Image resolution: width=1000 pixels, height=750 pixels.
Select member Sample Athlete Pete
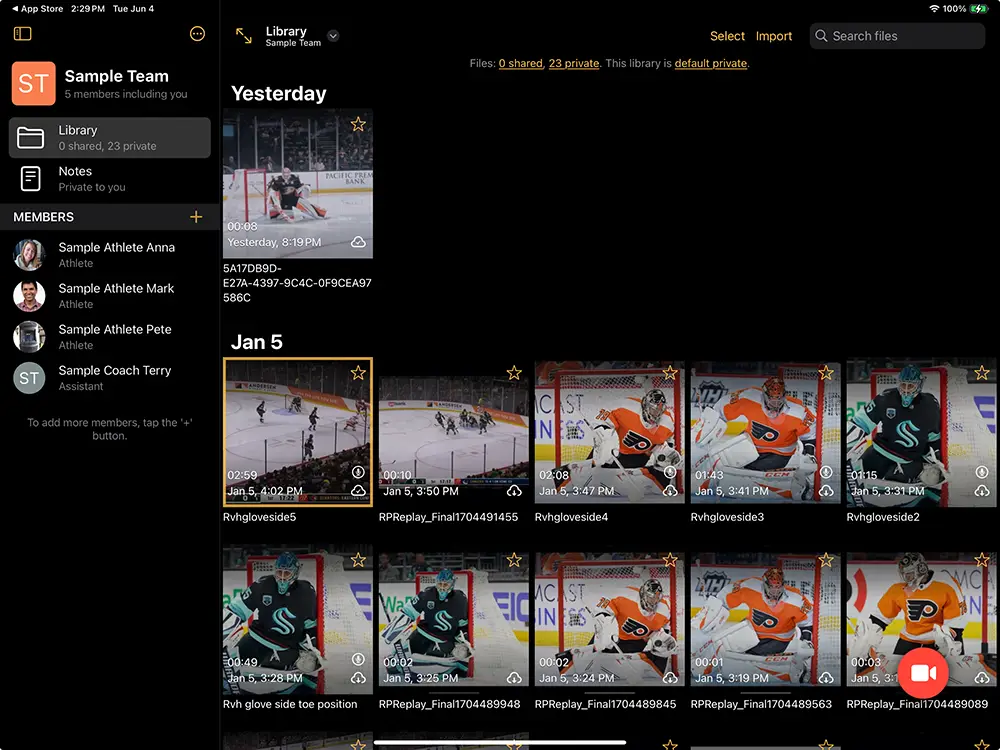click(110, 337)
